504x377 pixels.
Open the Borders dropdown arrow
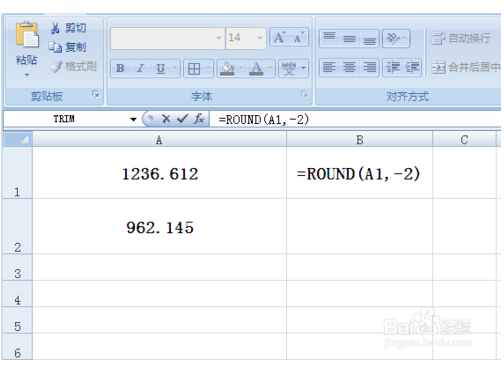point(208,69)
